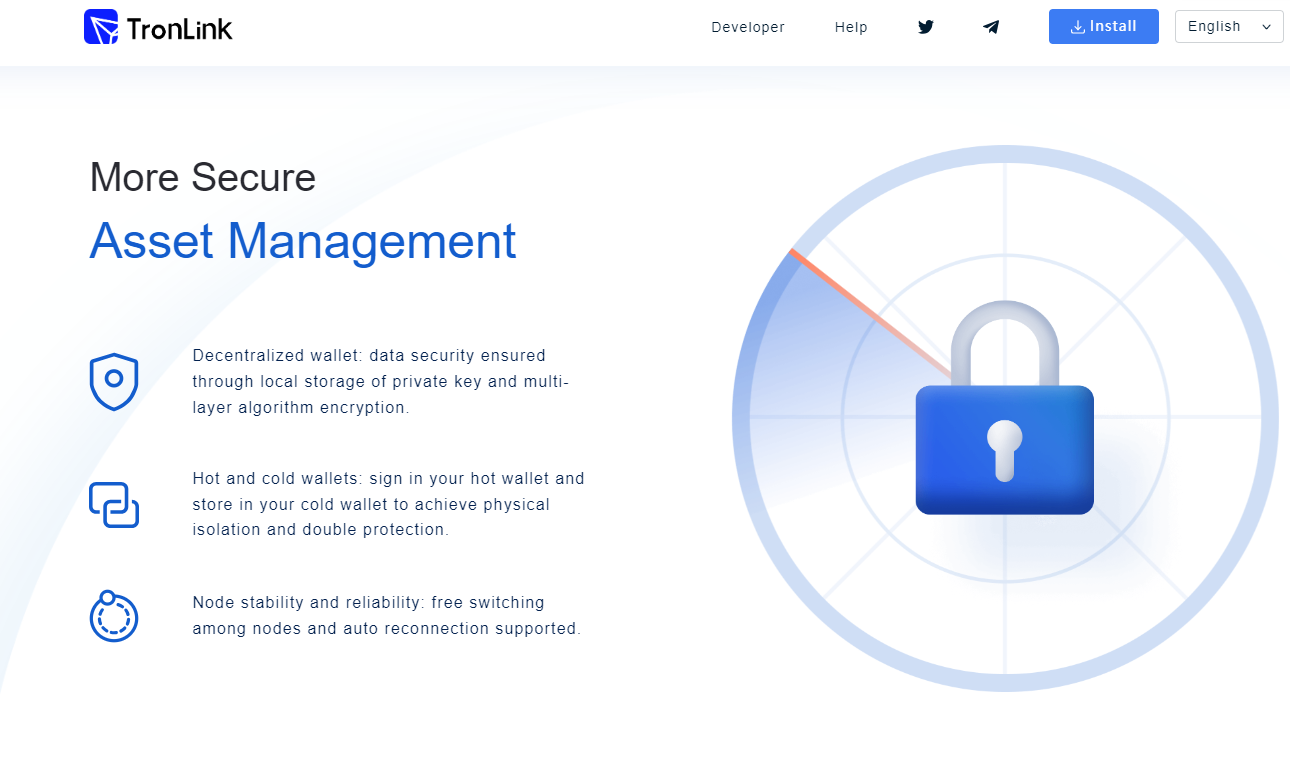Click the overlapping squares hot/cold wallet icon
The width and height of the screenshot is (1290, 768).
(114, 504)
